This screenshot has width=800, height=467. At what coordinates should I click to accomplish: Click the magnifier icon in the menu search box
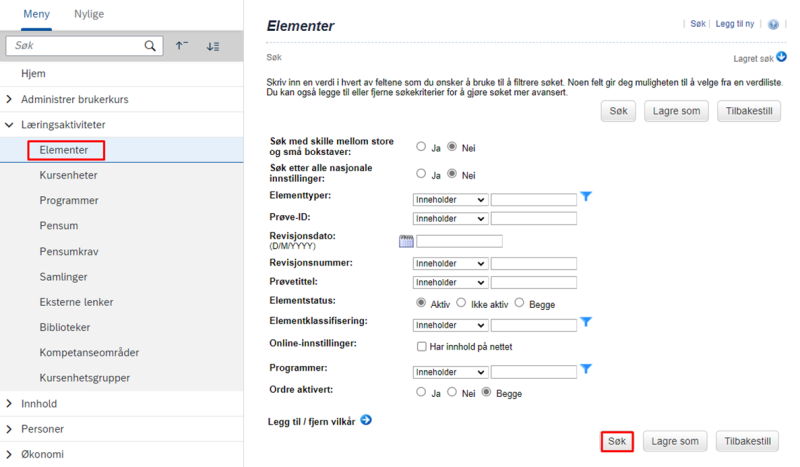tap(149, 46)
